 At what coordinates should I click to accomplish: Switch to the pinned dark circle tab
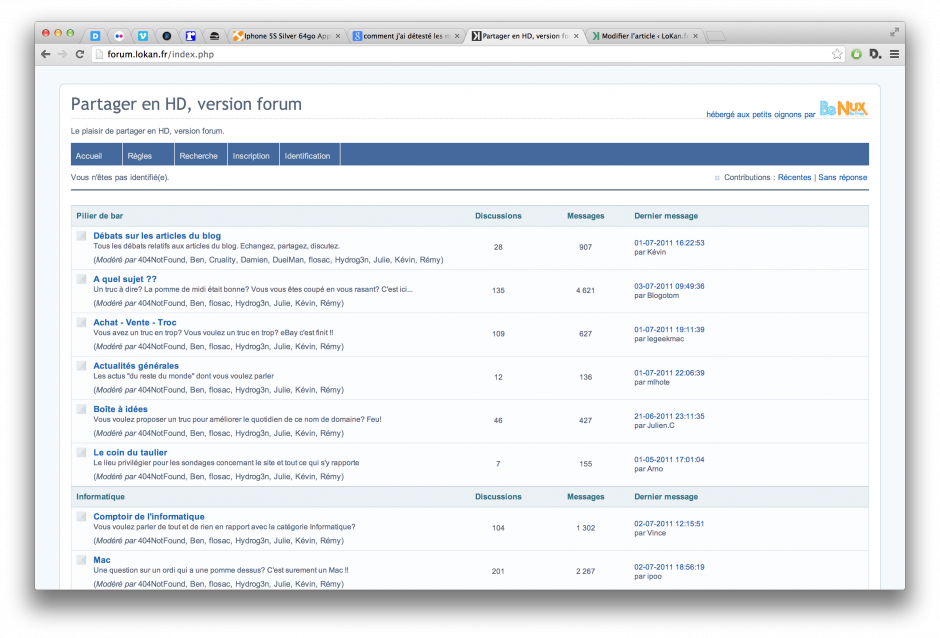click(167, 36)
